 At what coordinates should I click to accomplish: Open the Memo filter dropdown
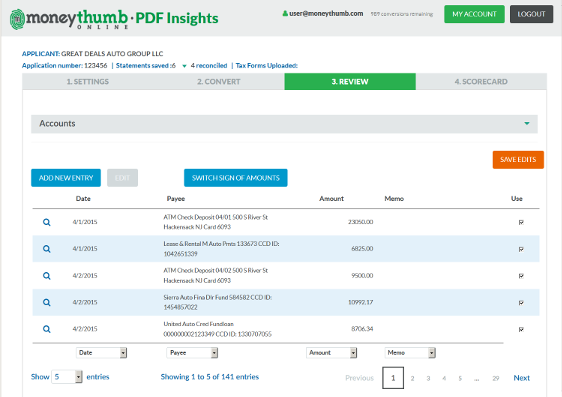pos(410,353)
